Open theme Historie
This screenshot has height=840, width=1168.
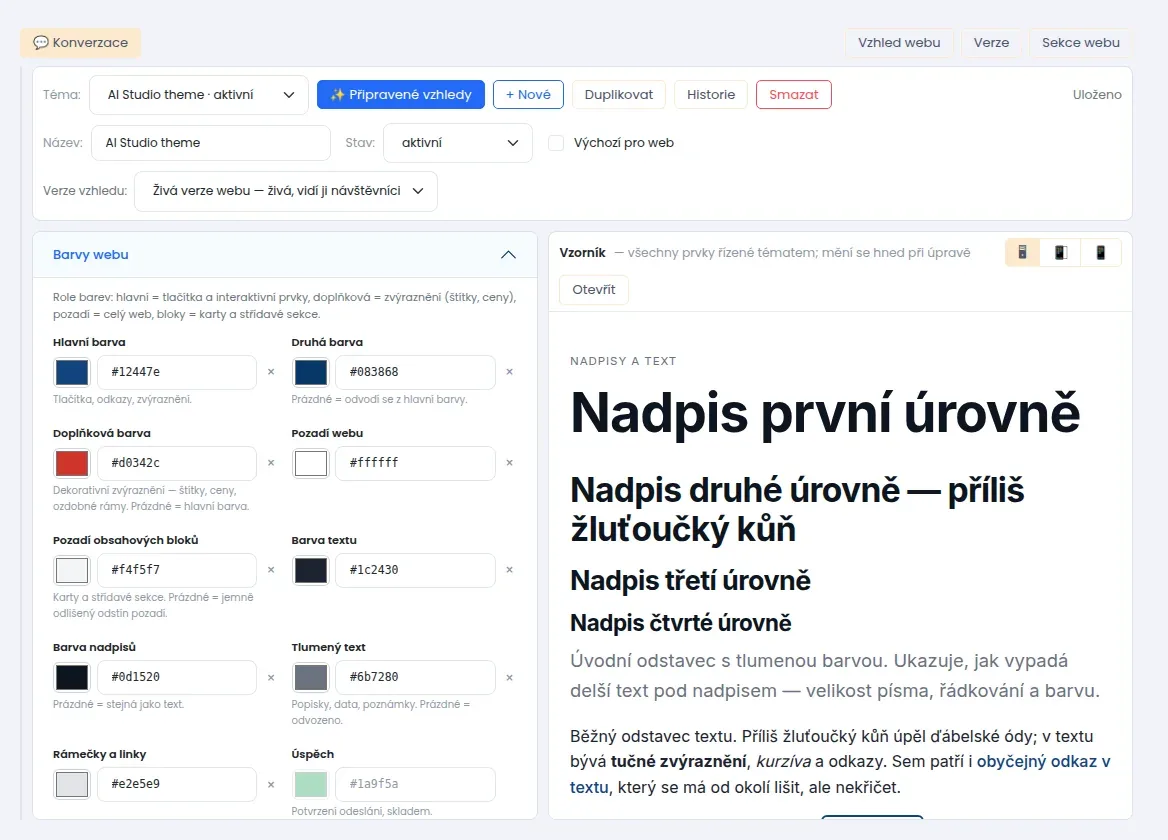[x=711, y=95]
